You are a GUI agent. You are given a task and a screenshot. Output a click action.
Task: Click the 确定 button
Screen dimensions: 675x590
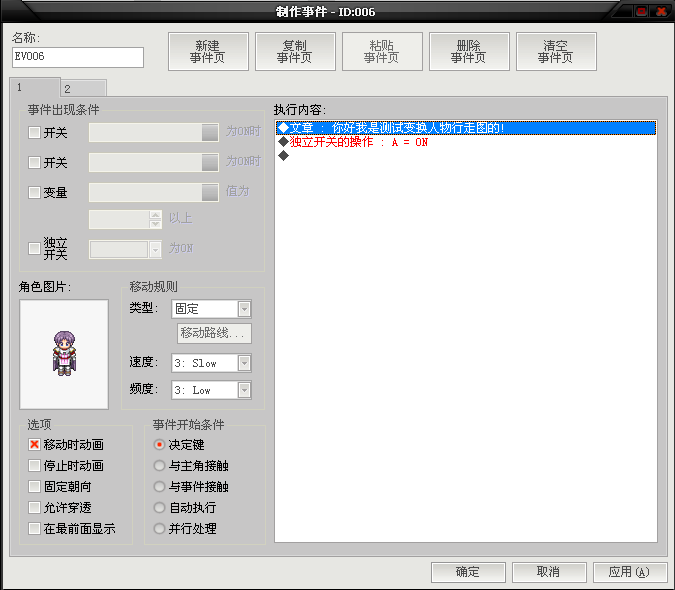468,572
